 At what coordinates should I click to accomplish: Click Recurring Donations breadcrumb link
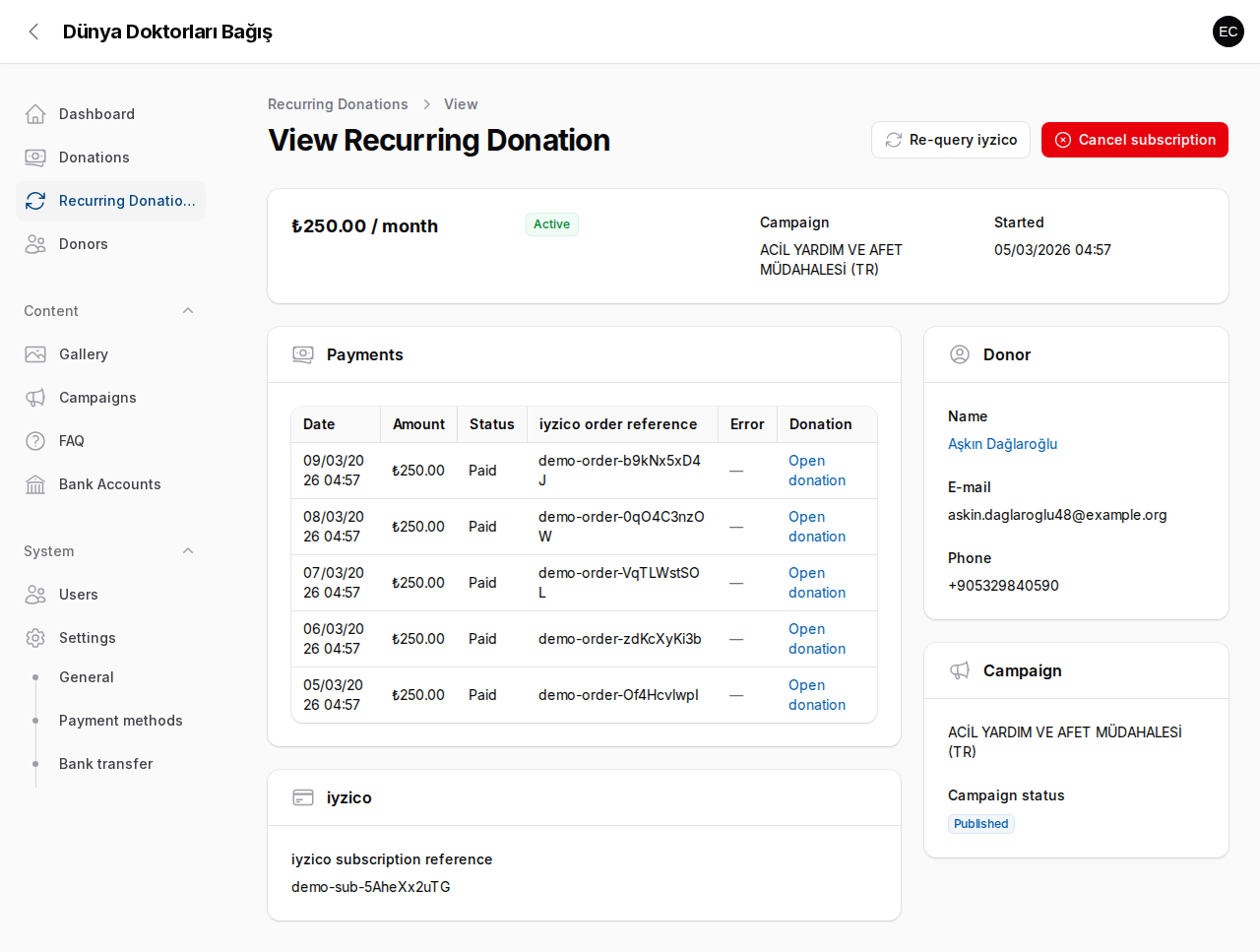click(x=338, y=104)
